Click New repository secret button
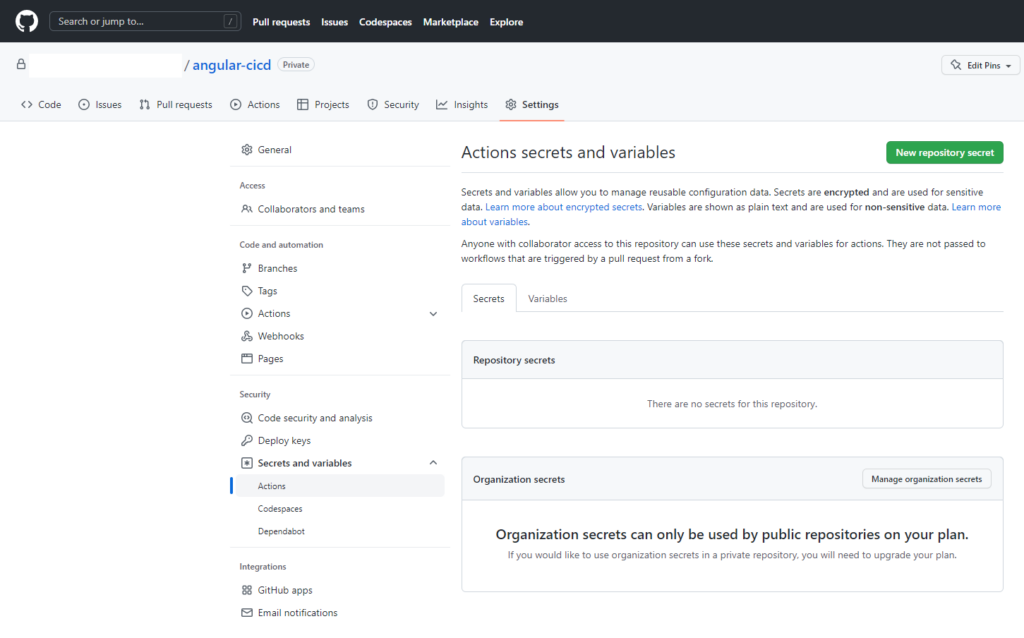This screenshot has width=1024, height=638. tap(944, 153)
